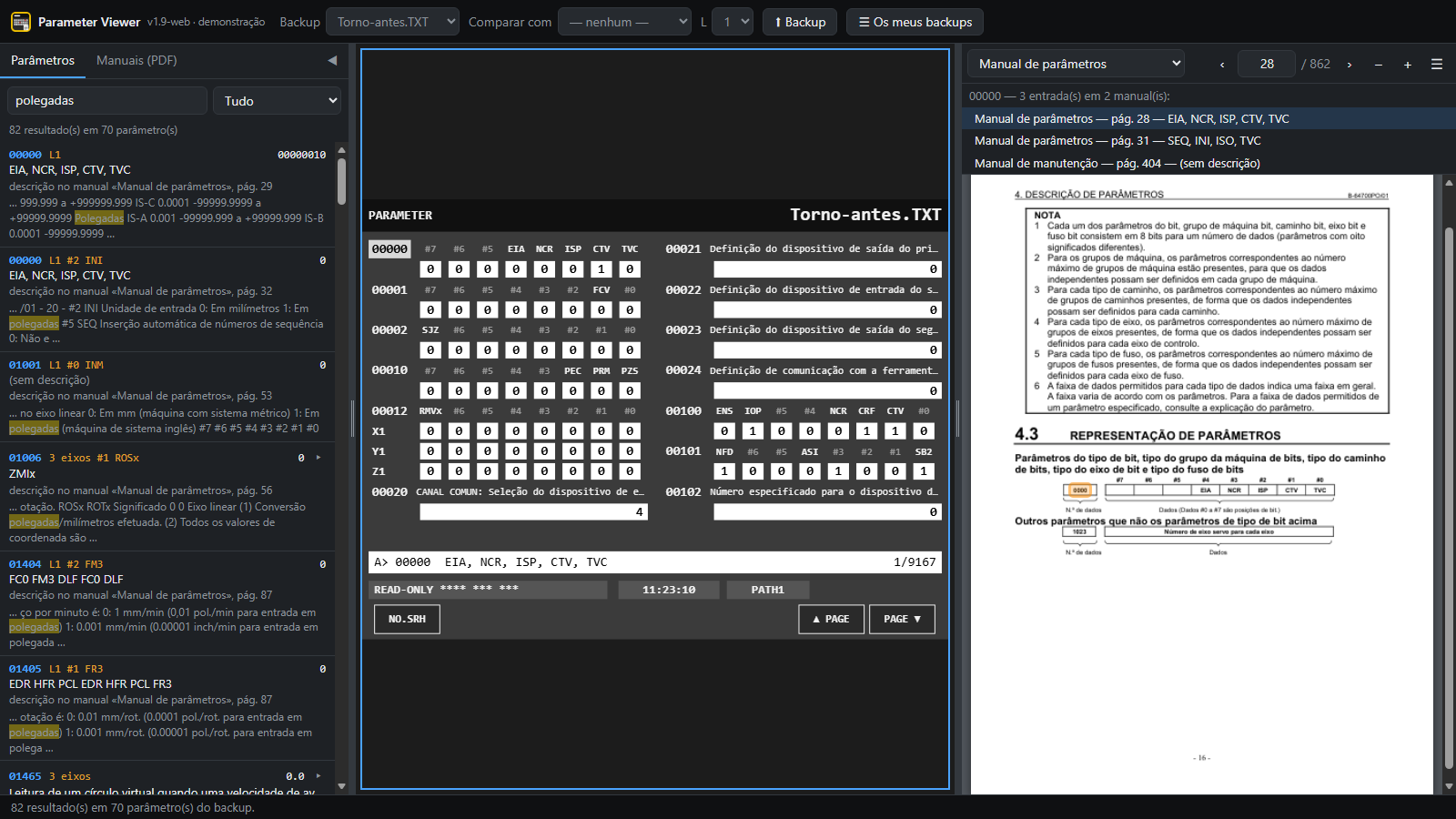Image resolution: width=1456 pixels, height=819 pixels.
Task: Toggle EIA bit of parameter 00000
Action: click(516, 269)
